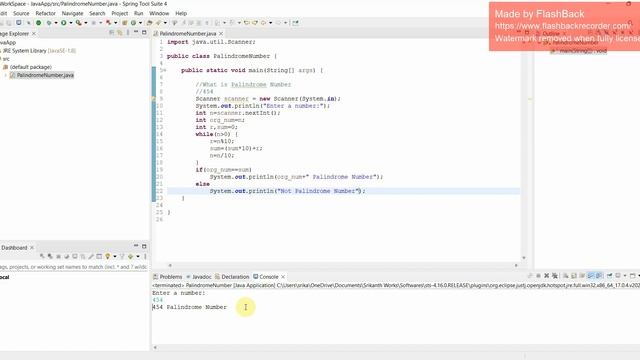Open the Refactor menu
Image resolution: width=640 pixels, height=360 pixels.
(45, 13)
